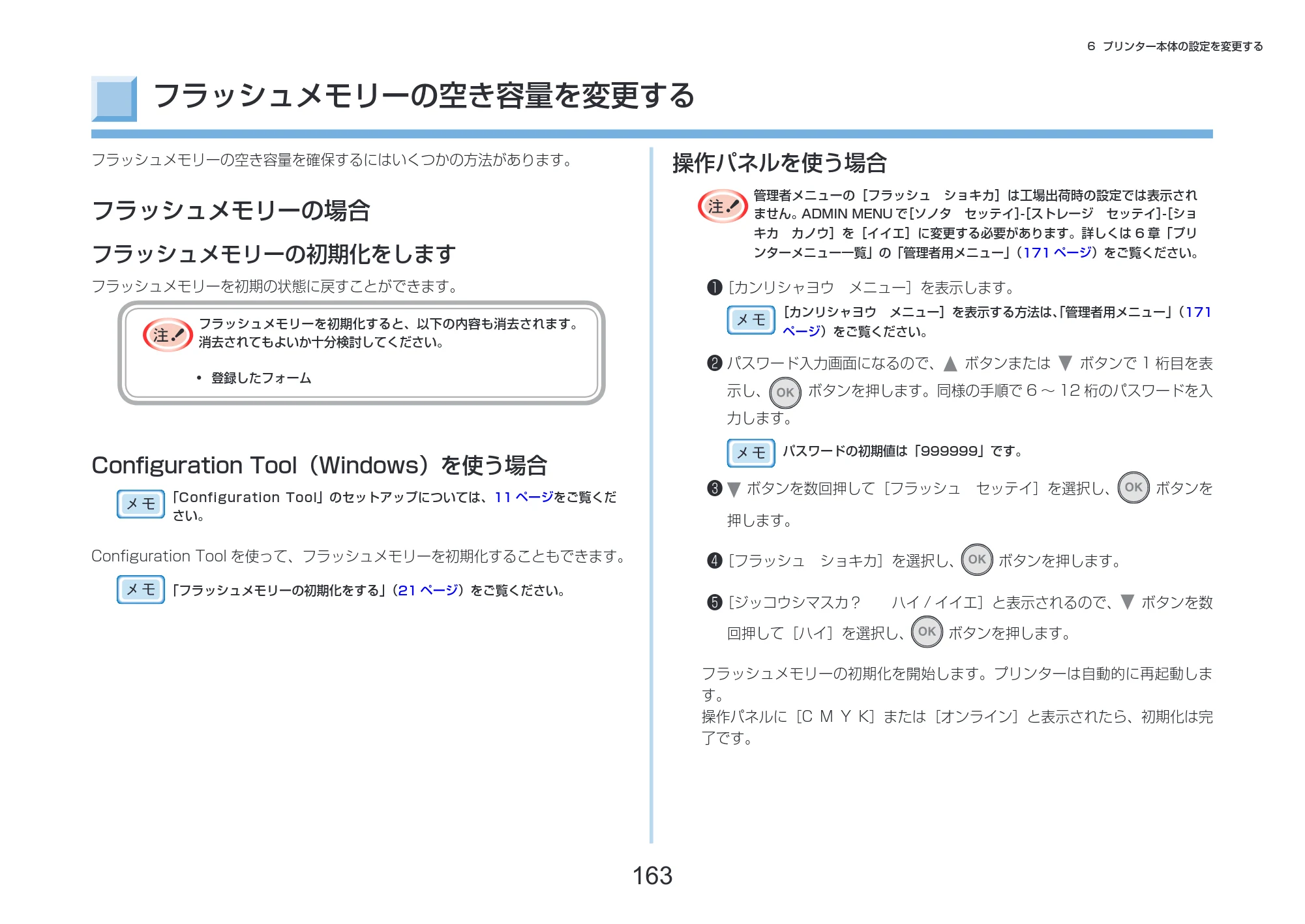Screen dimensions: 1305x924
Task: Click the up-arrow button icon in step 2
Action: click(950, 364)
